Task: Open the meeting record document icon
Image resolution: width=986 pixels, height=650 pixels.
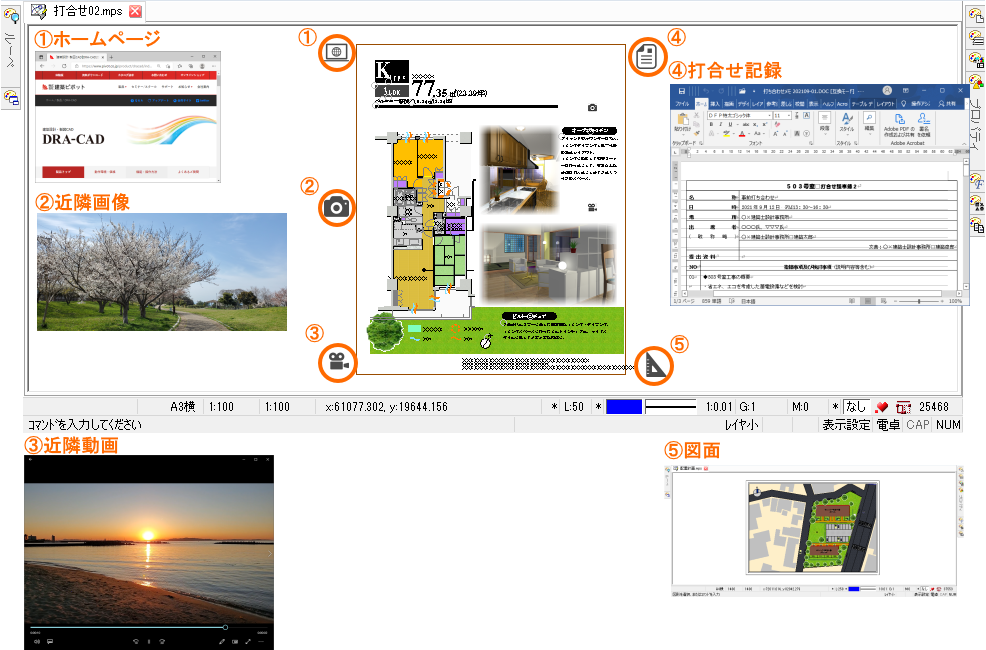Action: (646, 57)
